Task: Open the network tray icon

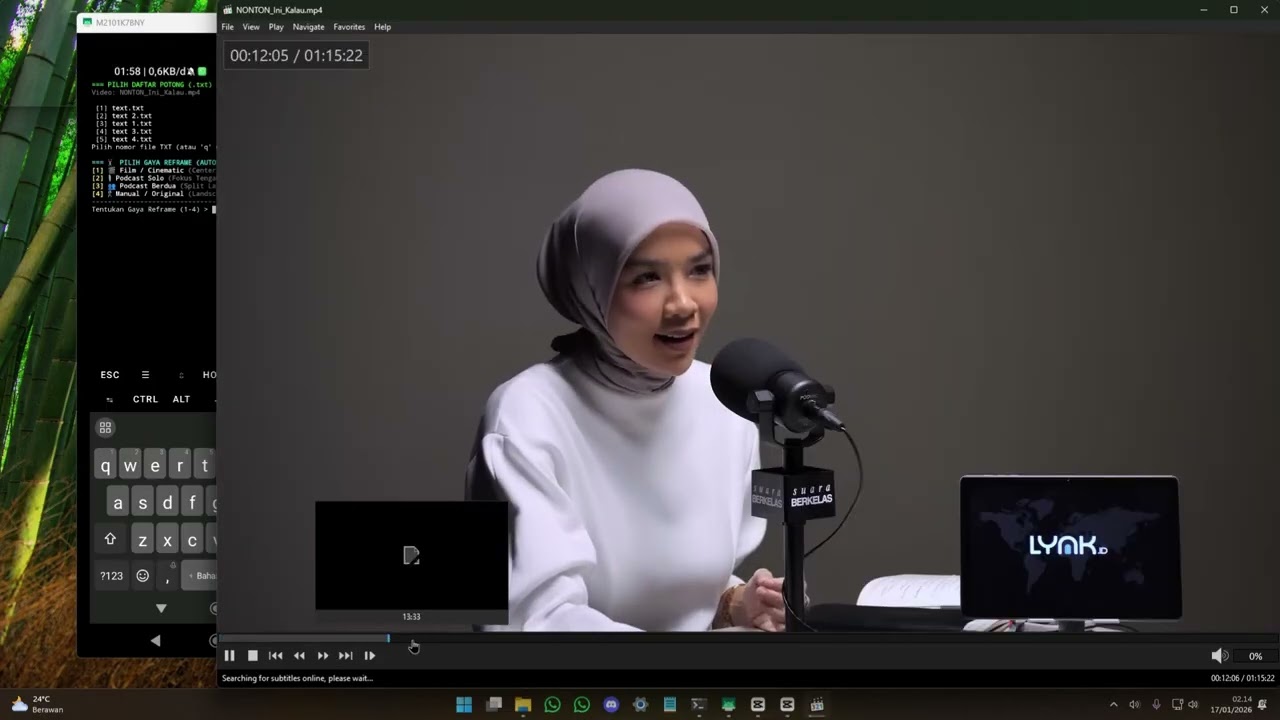Action: coord(1177,705)
